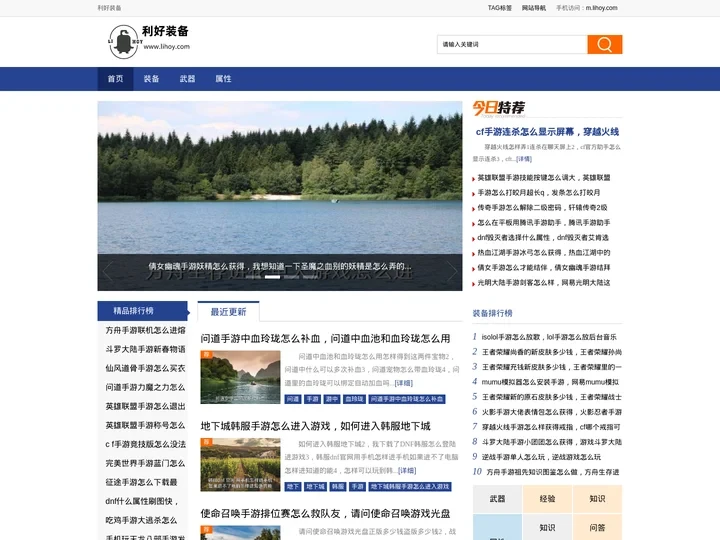Click 问道 tag under first article

click(292, 399)
